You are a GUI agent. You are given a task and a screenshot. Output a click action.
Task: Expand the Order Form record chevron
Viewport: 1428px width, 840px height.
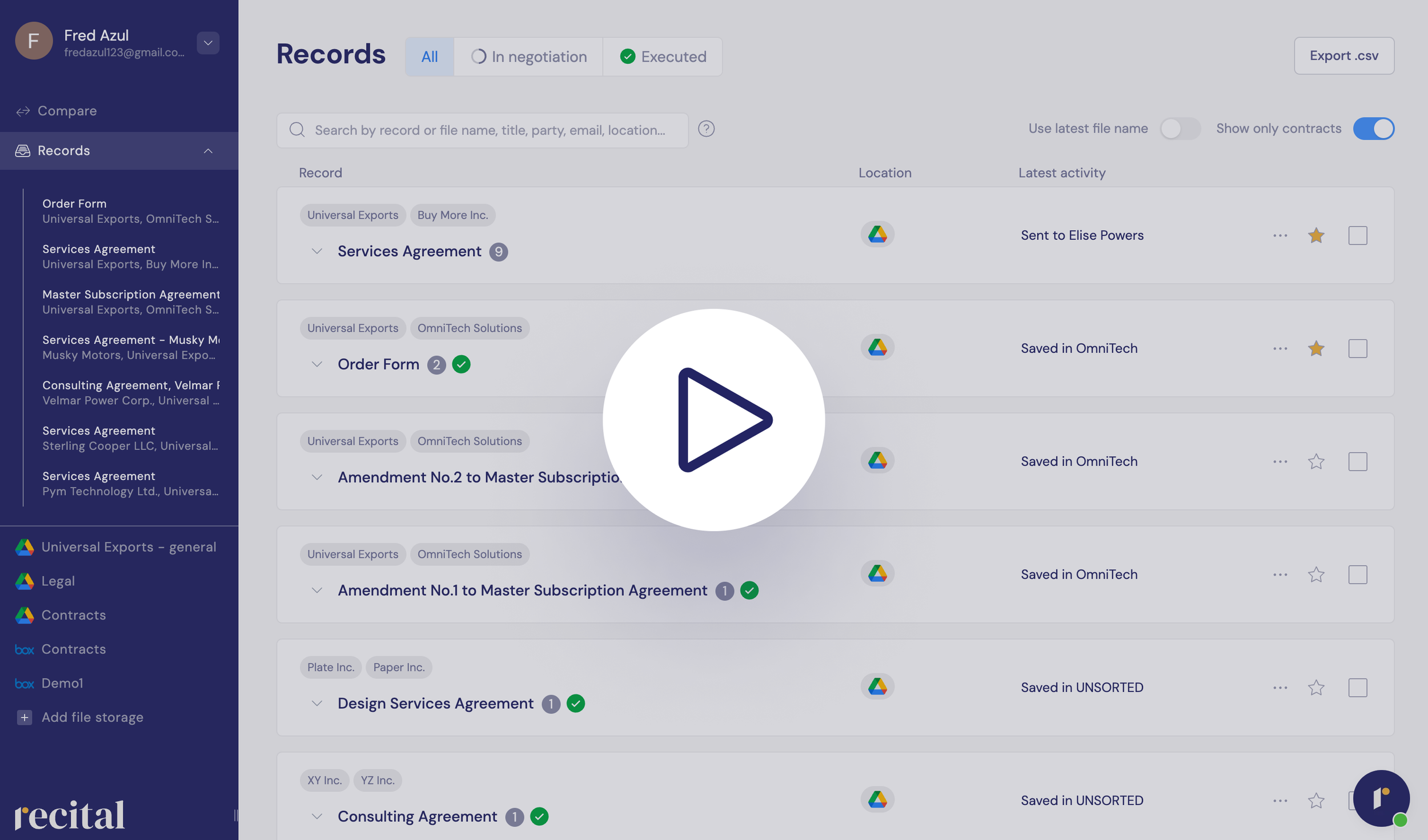(x=317, y=364)
